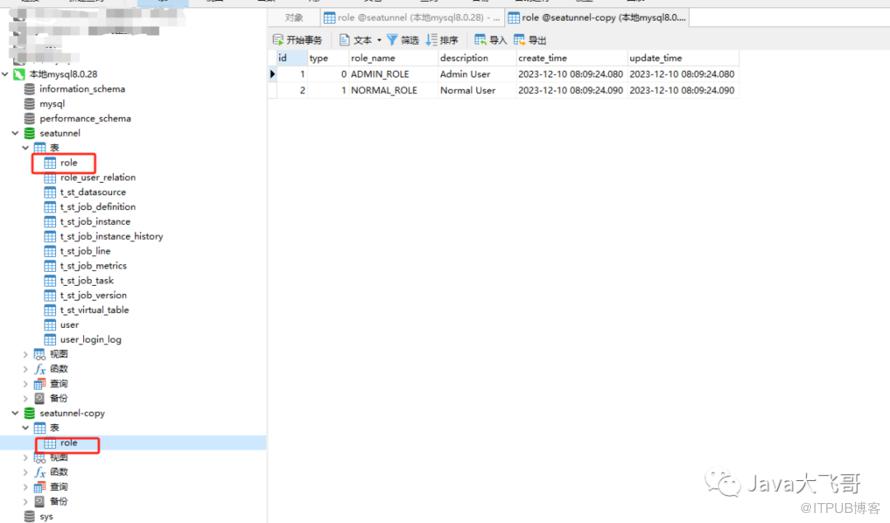Click the create_time column header
The height and width of the screenshot is (523, 890).
coord(572,58)
